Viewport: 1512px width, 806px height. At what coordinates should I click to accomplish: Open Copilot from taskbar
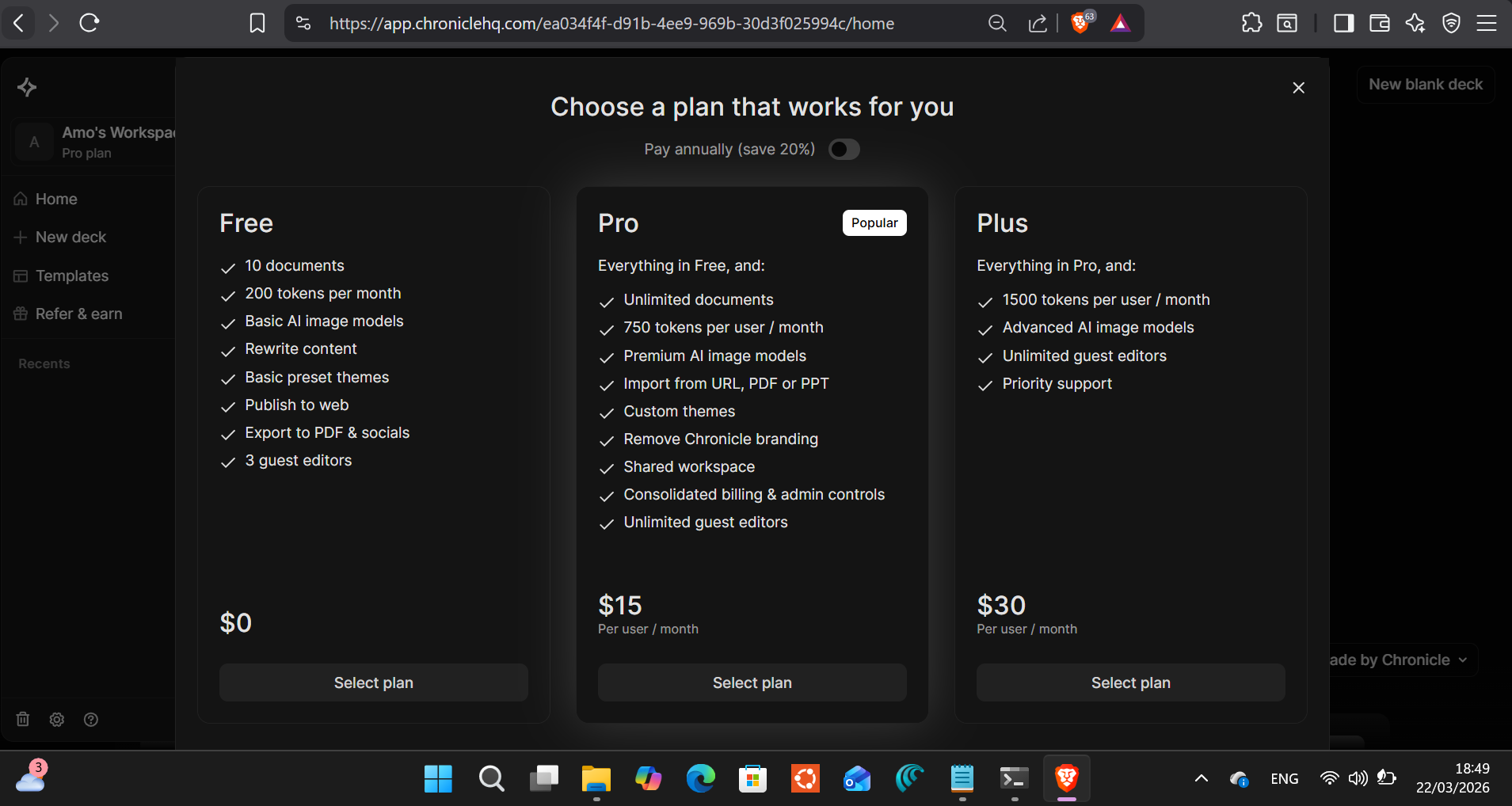point(648,779)
